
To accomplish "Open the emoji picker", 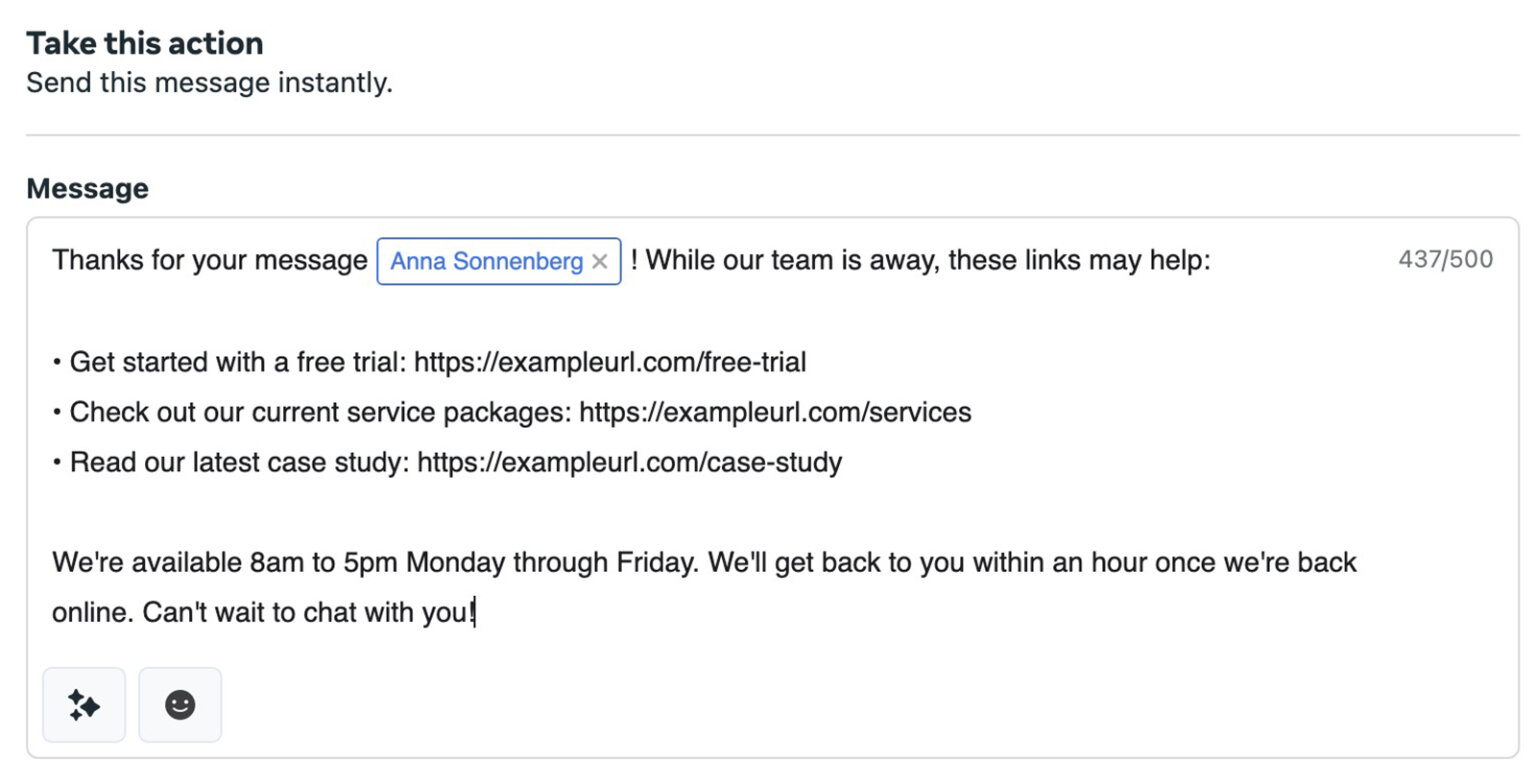I will coord(180,705).
